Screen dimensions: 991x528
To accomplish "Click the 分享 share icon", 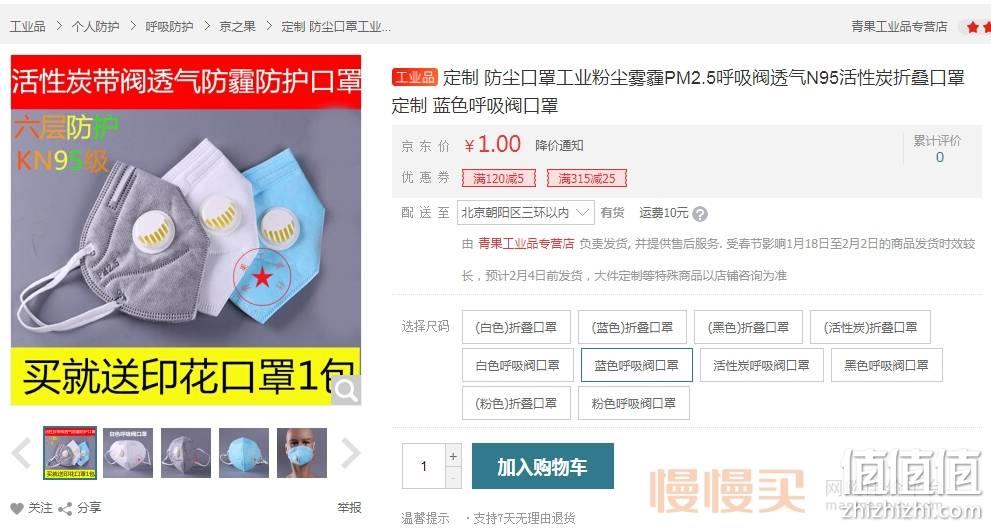I will [64, 508].
